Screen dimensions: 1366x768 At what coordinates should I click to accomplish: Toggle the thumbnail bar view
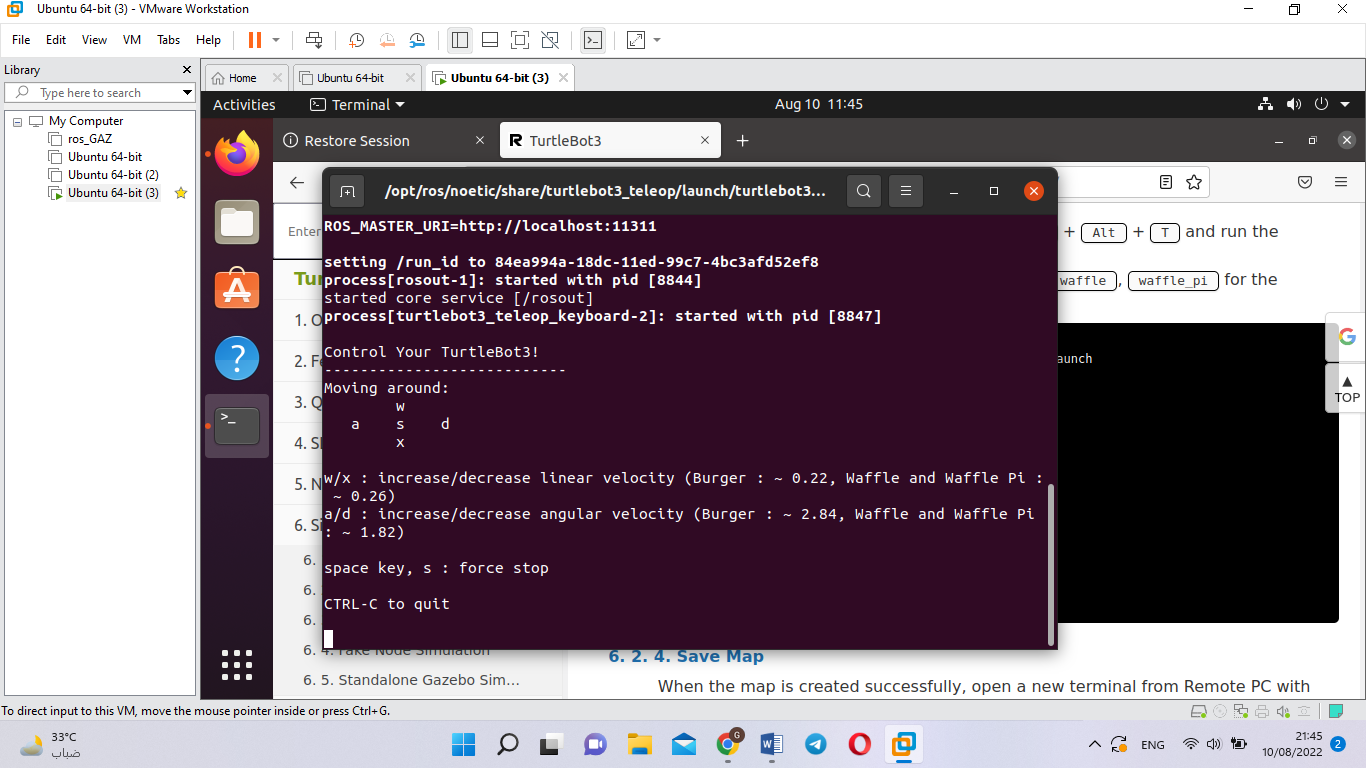[x=490, y=40]
